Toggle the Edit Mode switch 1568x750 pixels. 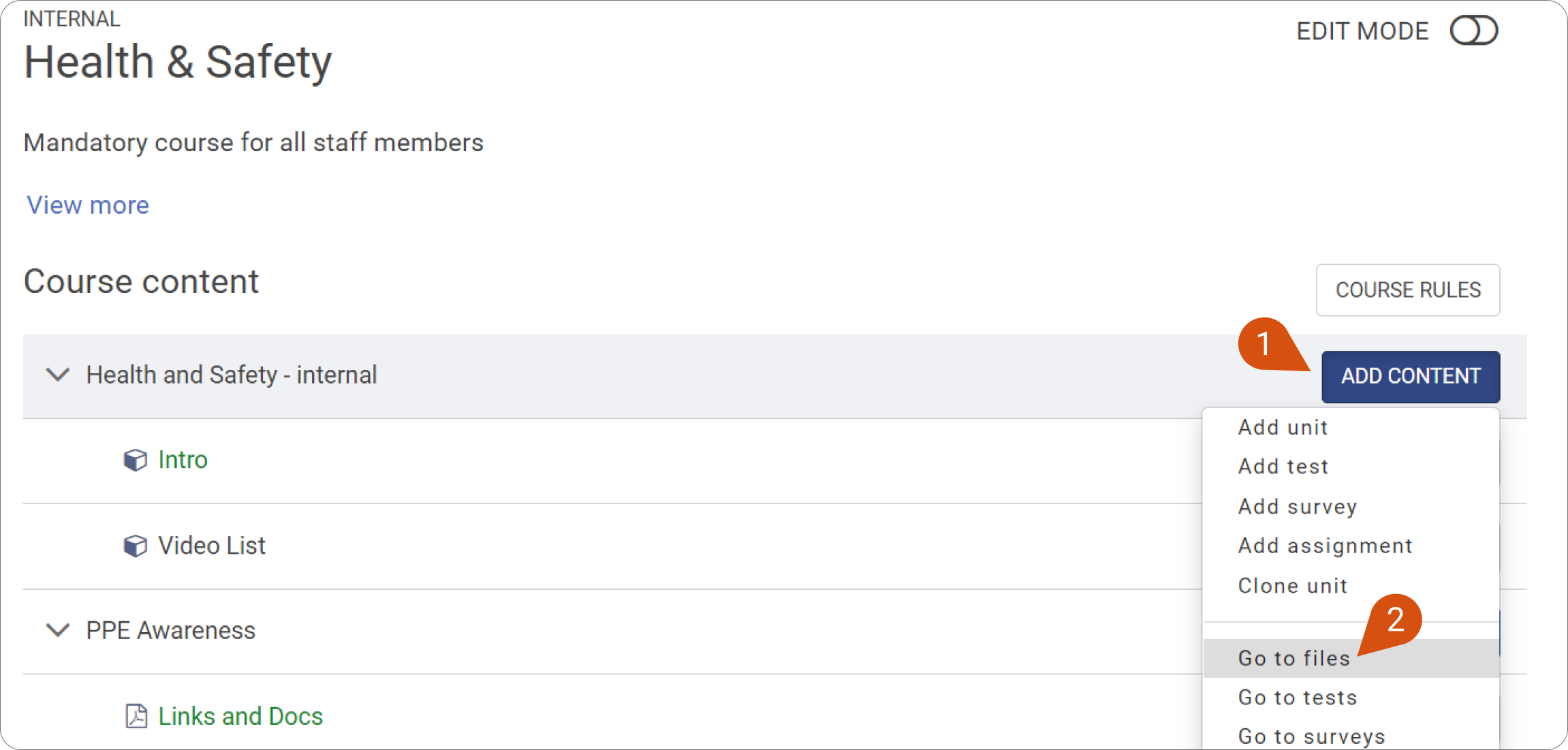coord(1473,31)
